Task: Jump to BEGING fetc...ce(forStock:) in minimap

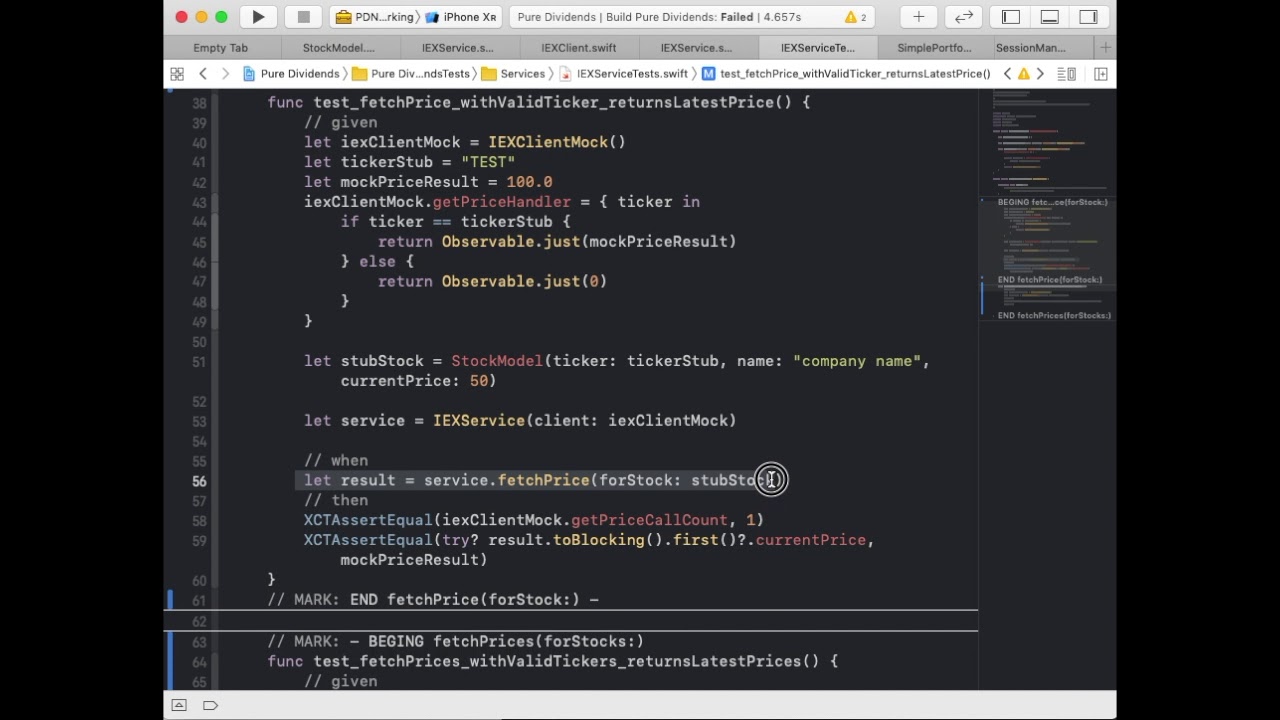Action: 1052,202
